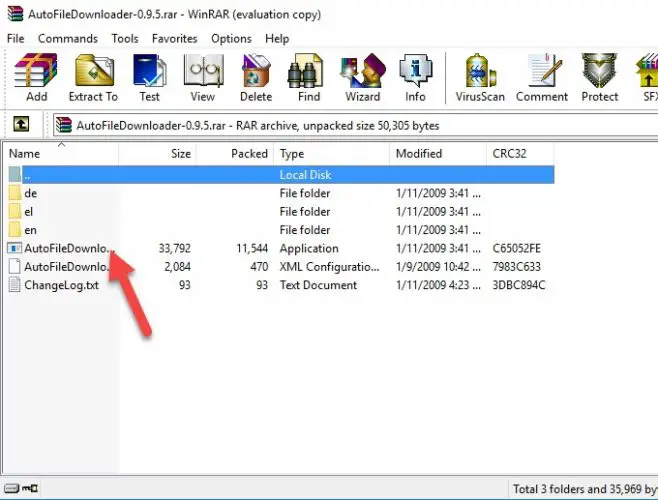Open the Tools menu

pyautogui.click(x=125, y=39)
